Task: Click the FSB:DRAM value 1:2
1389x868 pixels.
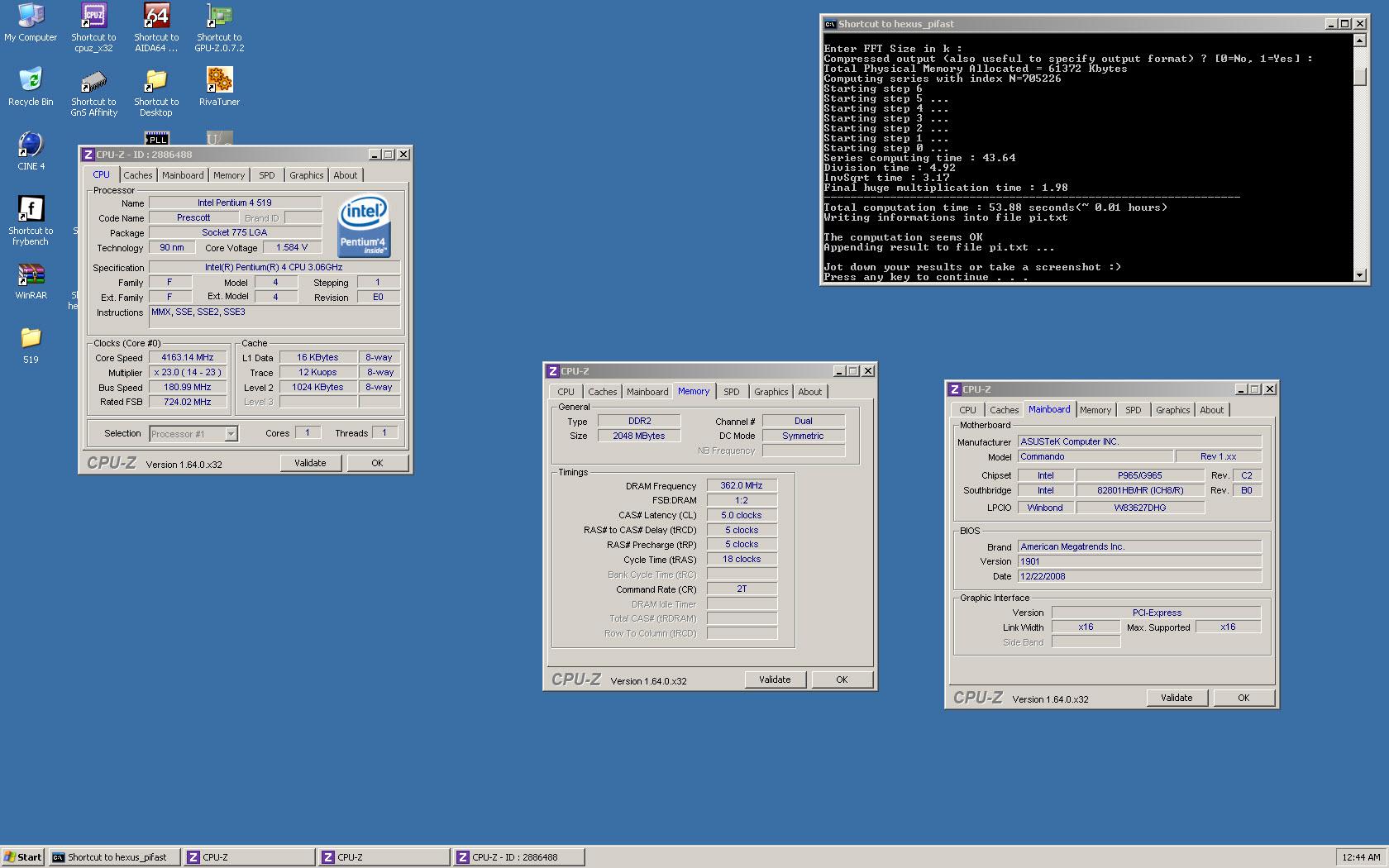Action: pyautogui.click(x=742, y=500)
